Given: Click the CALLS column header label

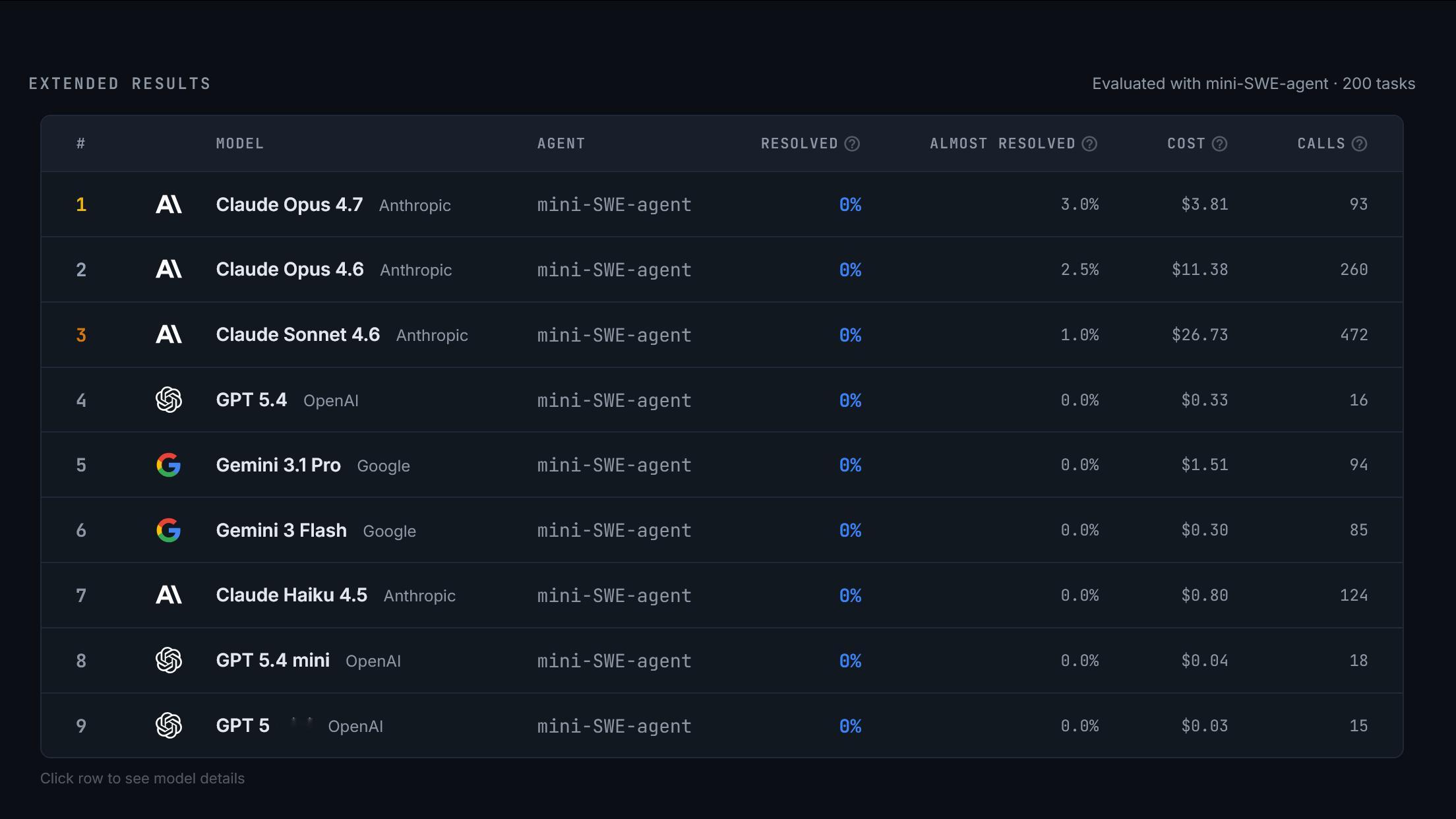Looking at the screenshot, I should (1321, 144).
